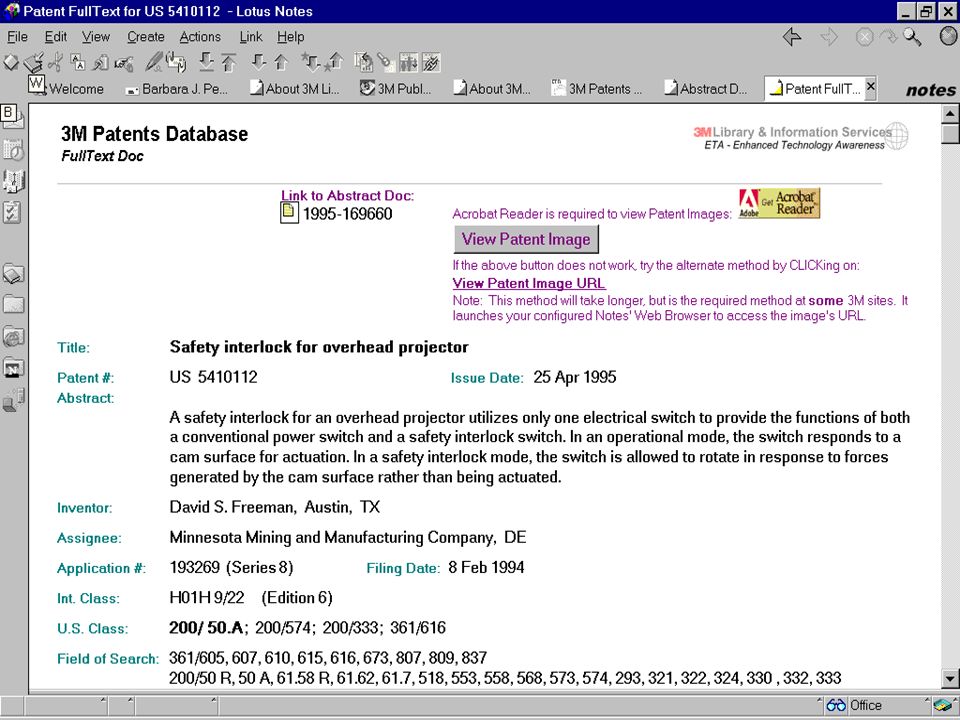Click the Go Back arrow in navigation bar
The height and width of the screenshot is (720, 960).
792,37
